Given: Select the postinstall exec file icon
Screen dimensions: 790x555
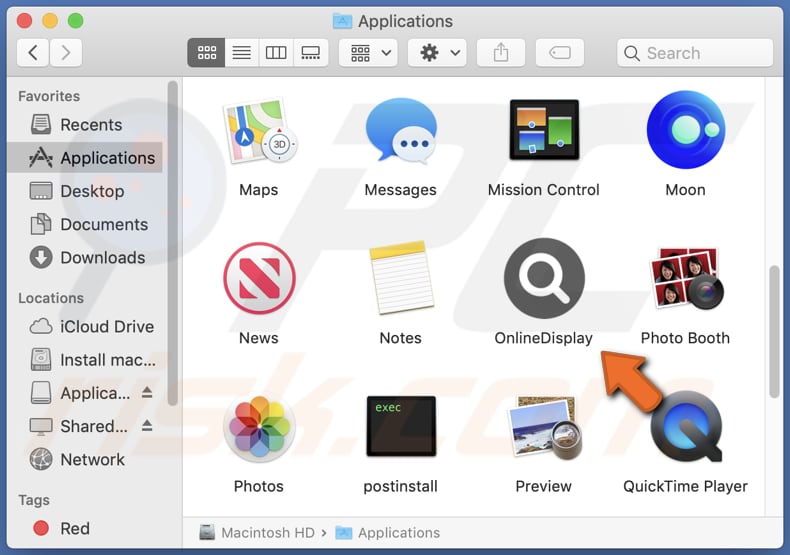Looking at the screenshot, I should click(x=401, y=426).
